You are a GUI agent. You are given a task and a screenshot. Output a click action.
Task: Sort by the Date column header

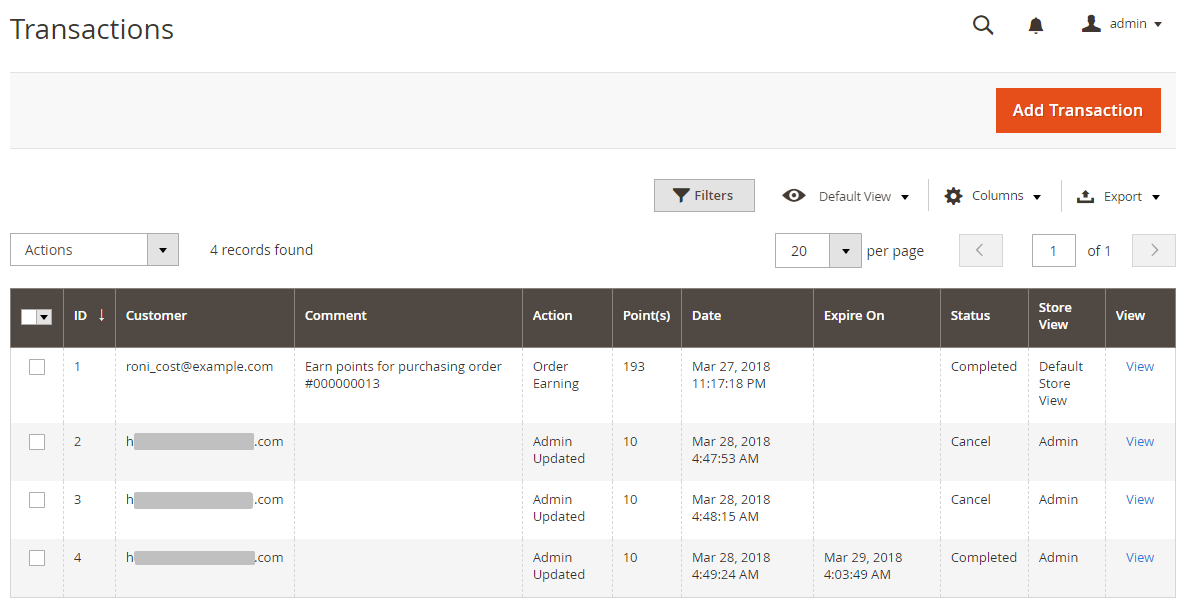pyautogui.click(x=706, y=316)
